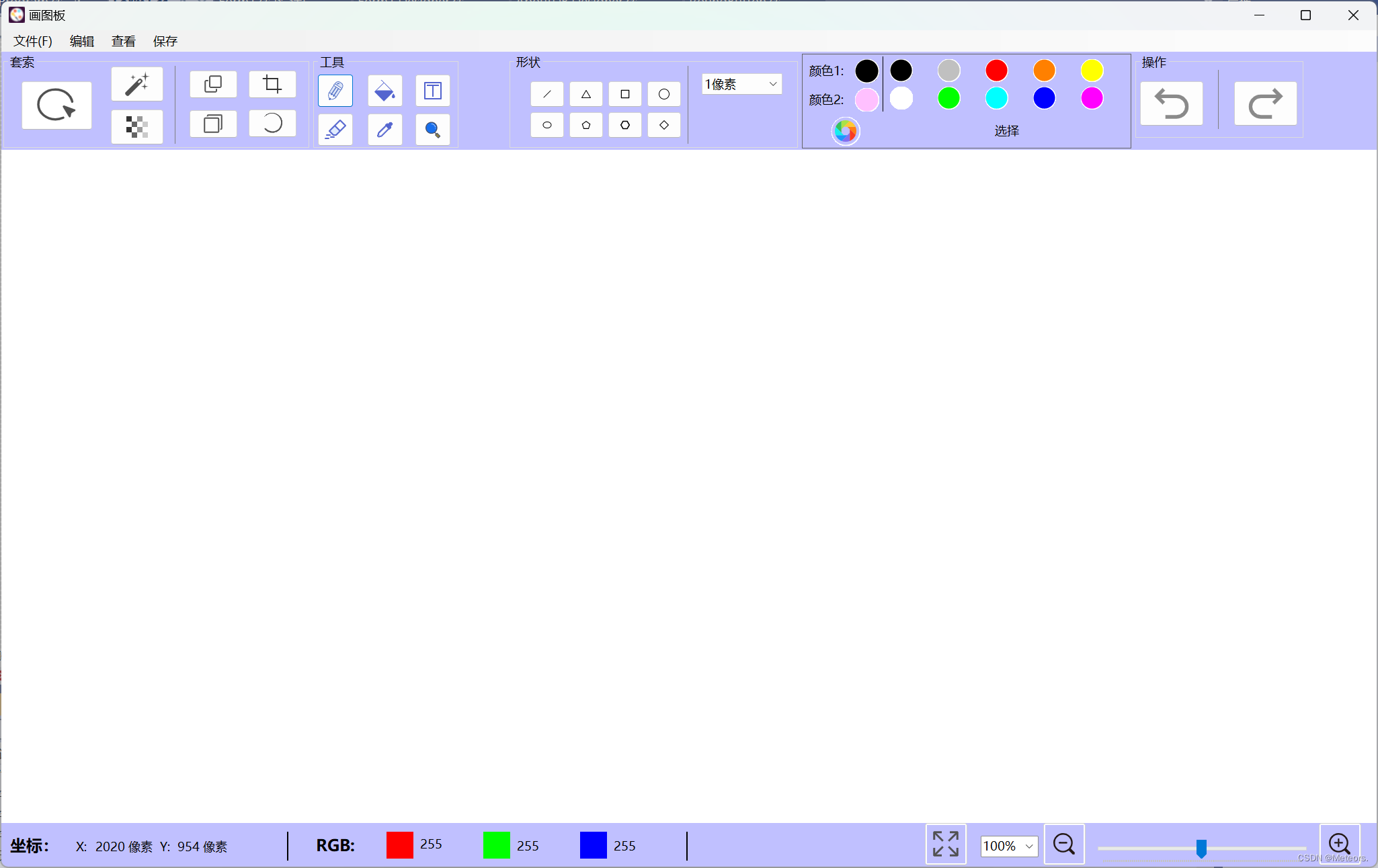Select the eraser tool
1378x868 pixels.
click(335, 129)
